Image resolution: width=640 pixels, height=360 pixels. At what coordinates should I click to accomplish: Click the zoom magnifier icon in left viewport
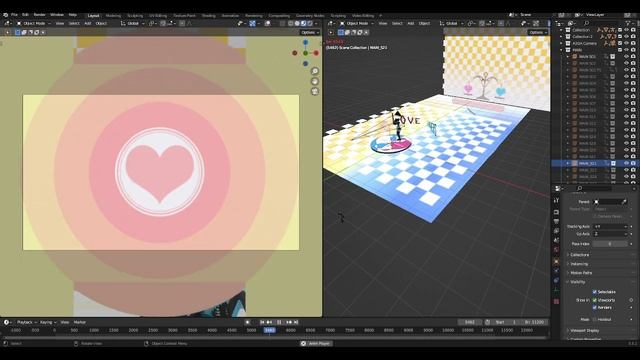point(315,71)
